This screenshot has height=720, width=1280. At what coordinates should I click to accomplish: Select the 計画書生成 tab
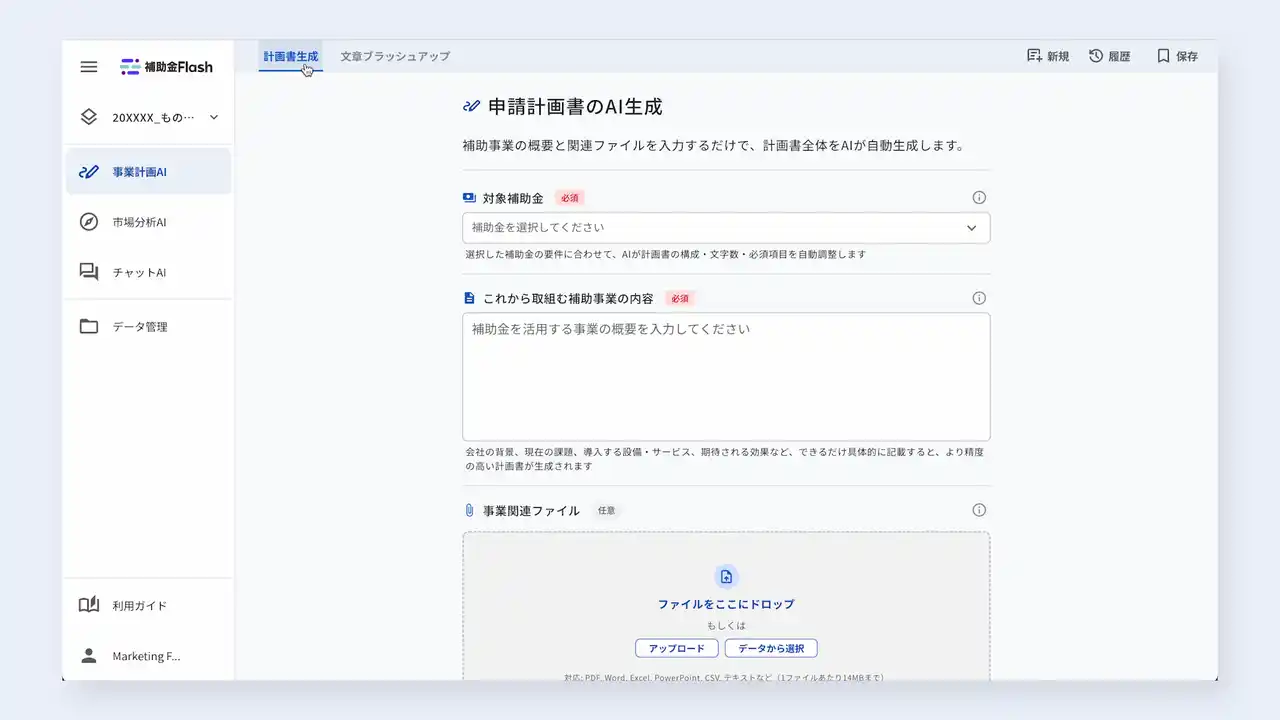coord(290,56)
